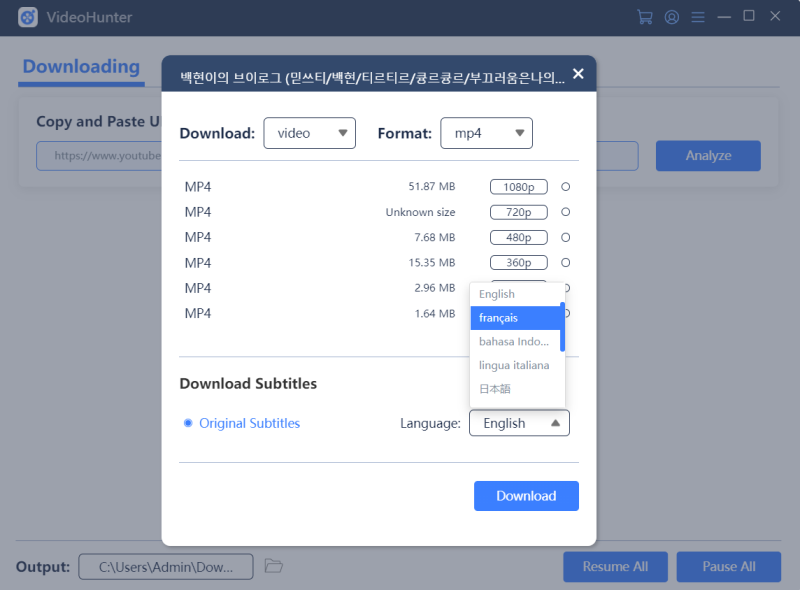Open the shopping cart icon
Viewport: 800px width, 590px height.
(645, 17)
